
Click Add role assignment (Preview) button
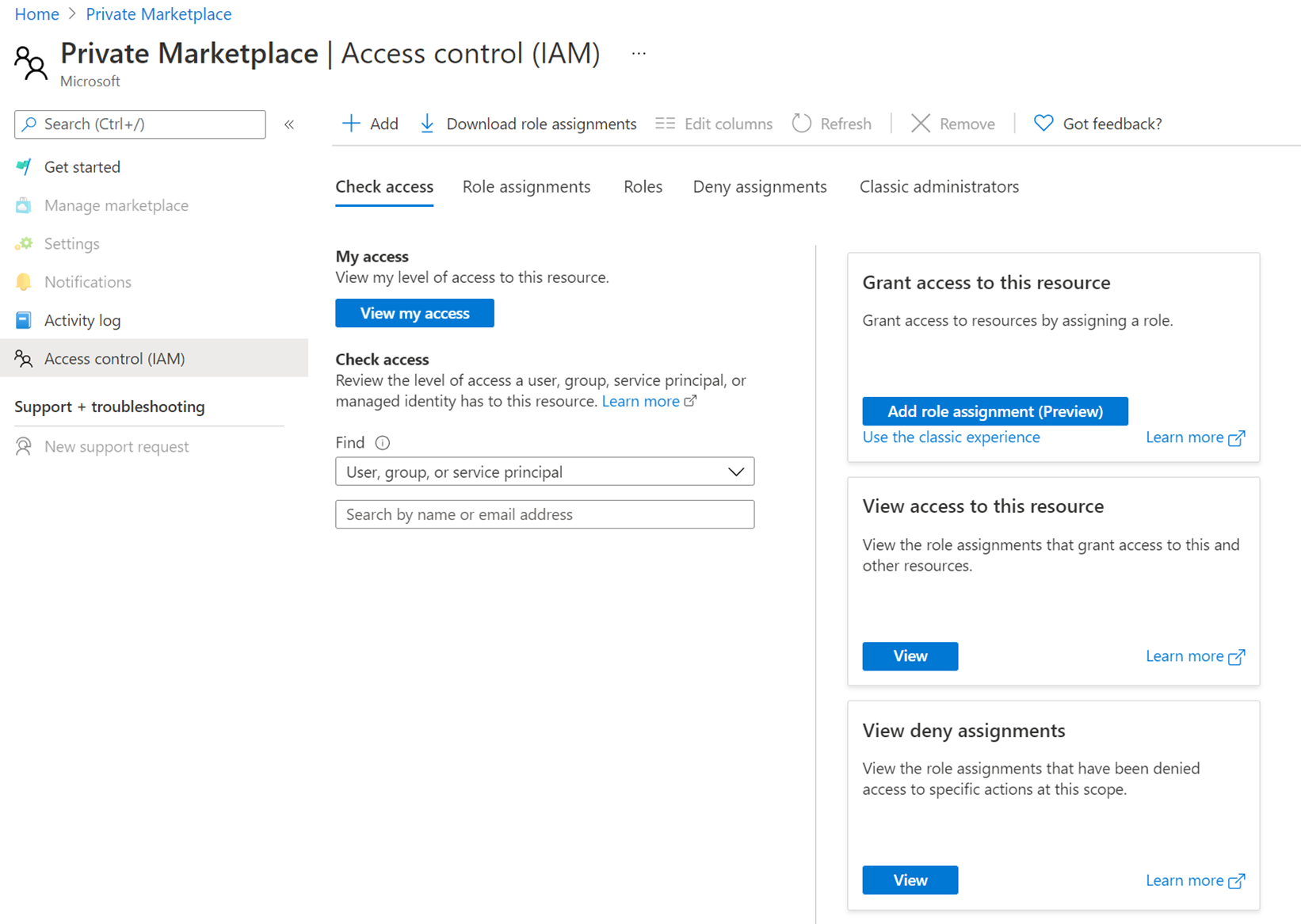tap(994, 411)
